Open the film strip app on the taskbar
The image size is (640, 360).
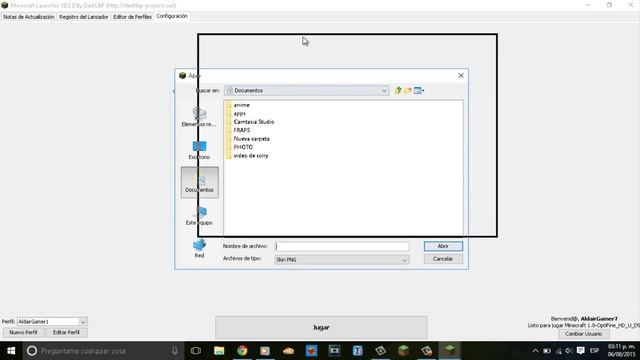tap(334, 351)
